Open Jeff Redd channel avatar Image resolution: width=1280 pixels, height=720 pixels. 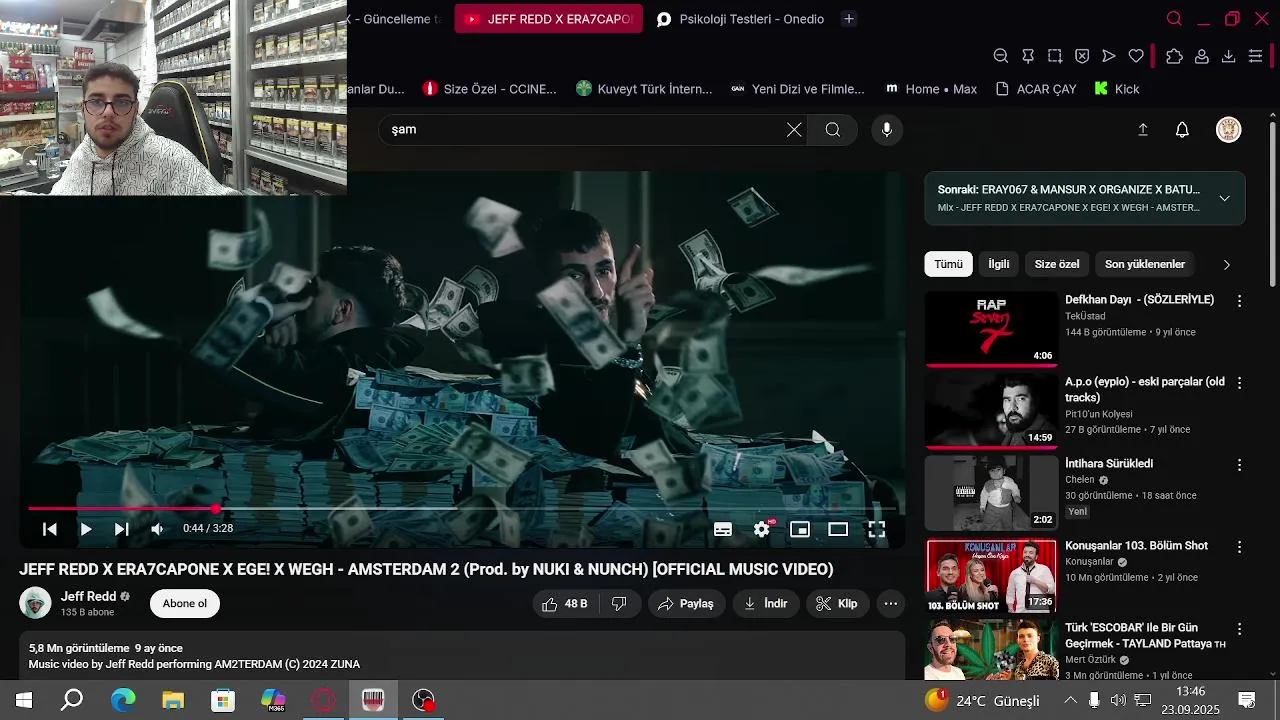coord(35,603)
